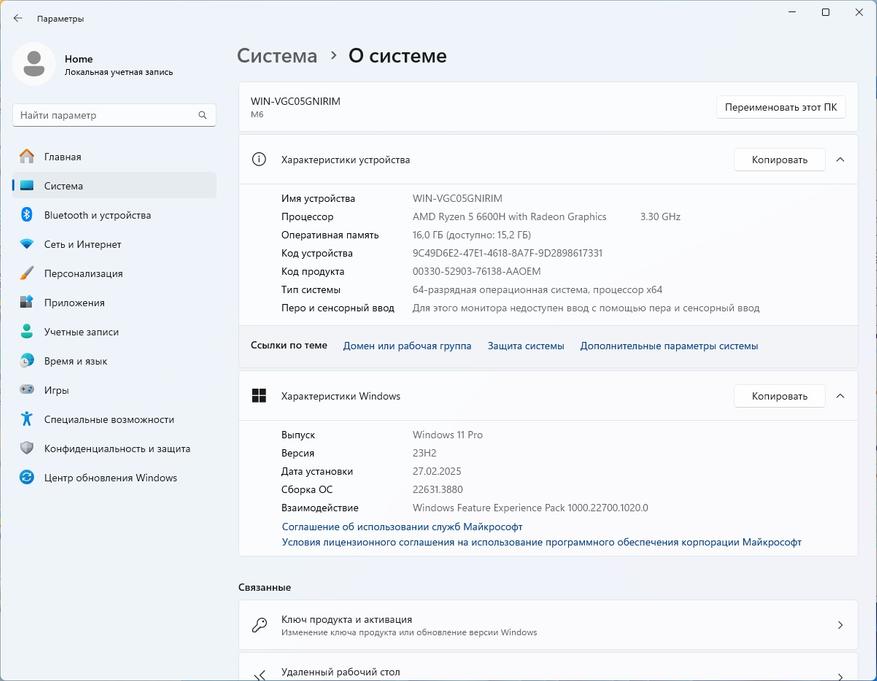877x681 pixels.
Task: Click the search magnifier icon
Action: [x=202, y=115]
